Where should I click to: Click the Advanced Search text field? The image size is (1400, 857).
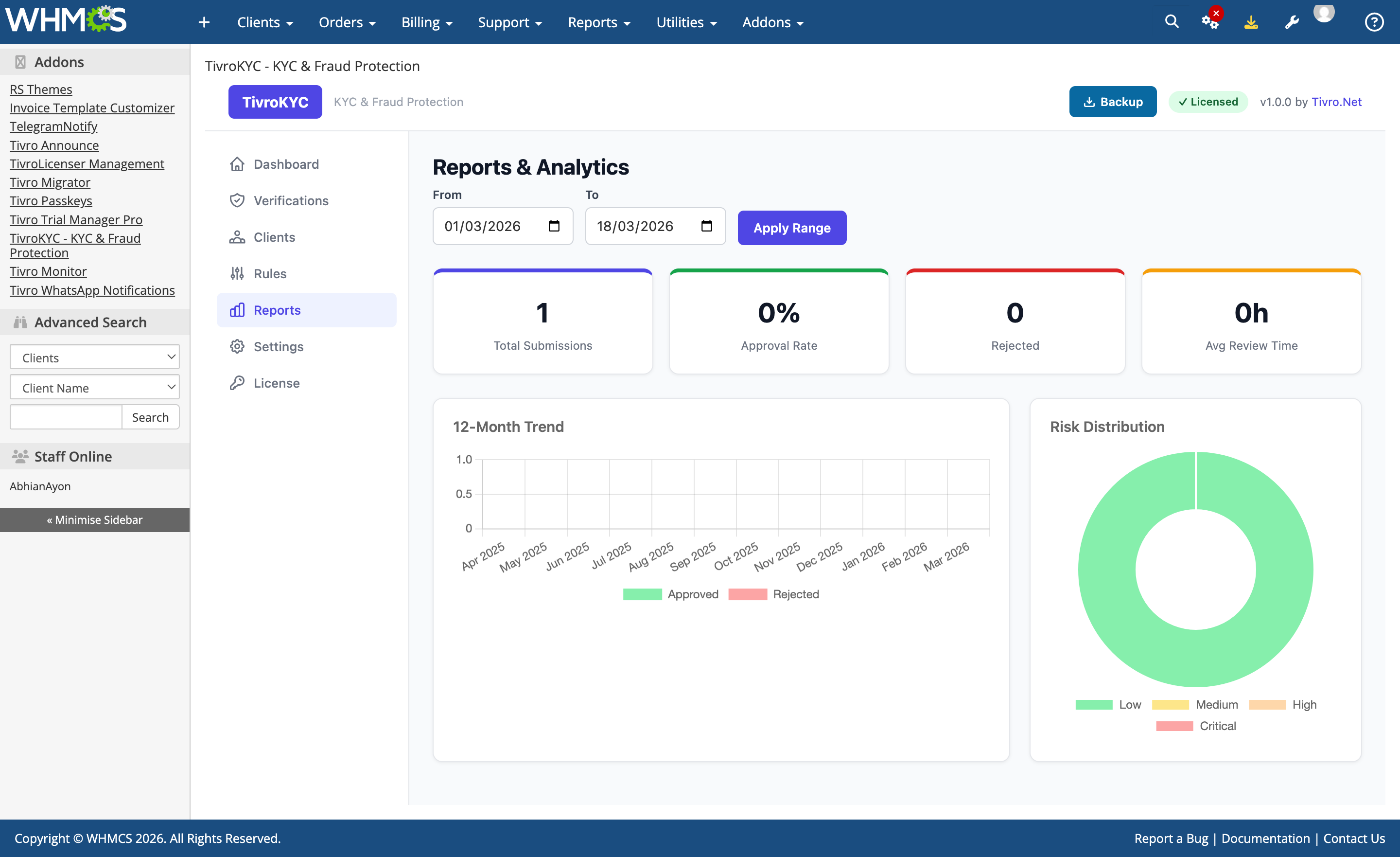coord(65,417)
